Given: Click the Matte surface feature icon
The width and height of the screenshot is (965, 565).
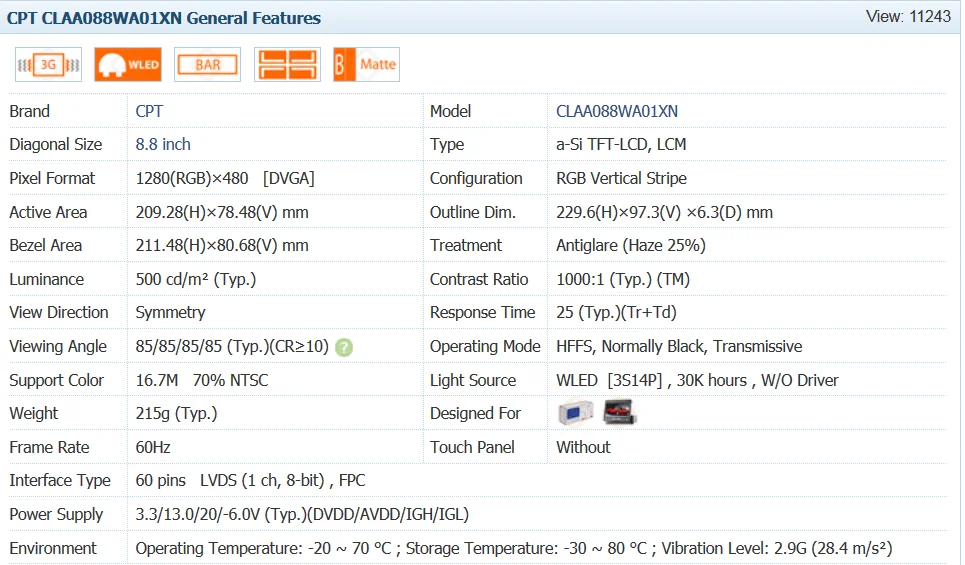Looking at the screenshot, I should 366,65.
